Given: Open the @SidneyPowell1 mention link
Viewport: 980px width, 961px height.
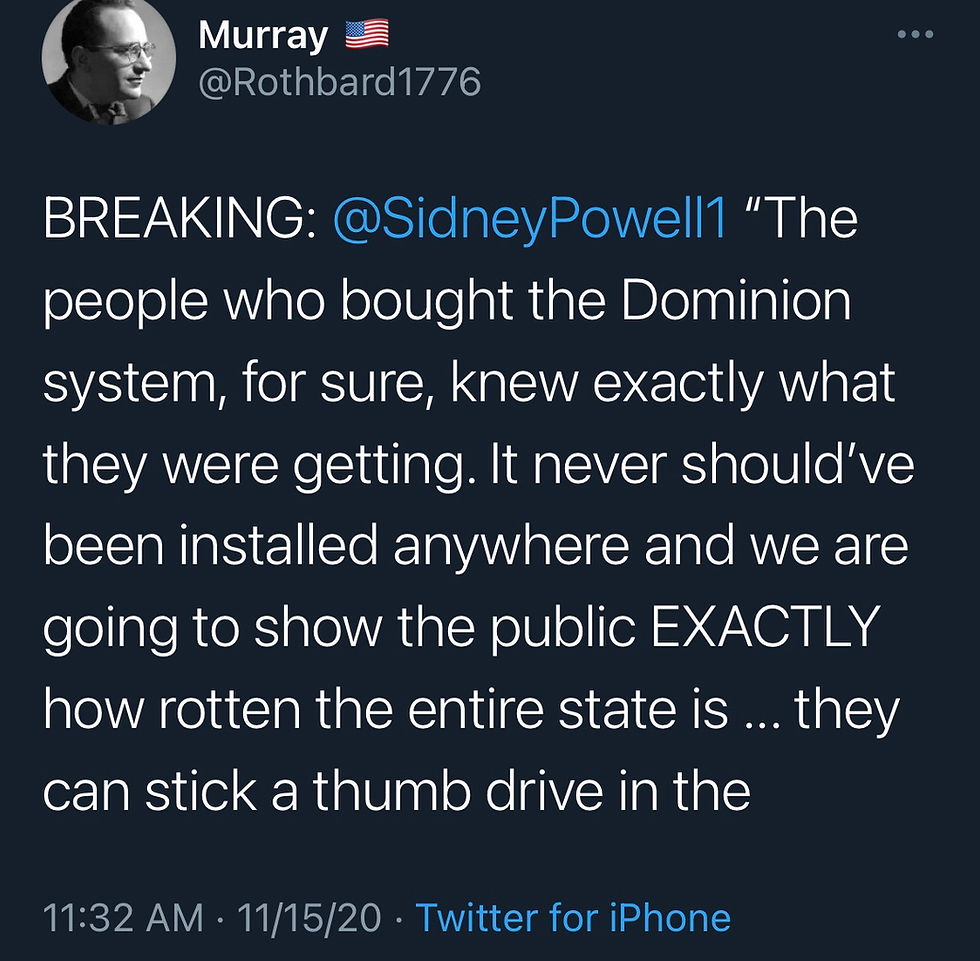Looking at the screenshot, I should pyautogui.click(x=530, y=222).
